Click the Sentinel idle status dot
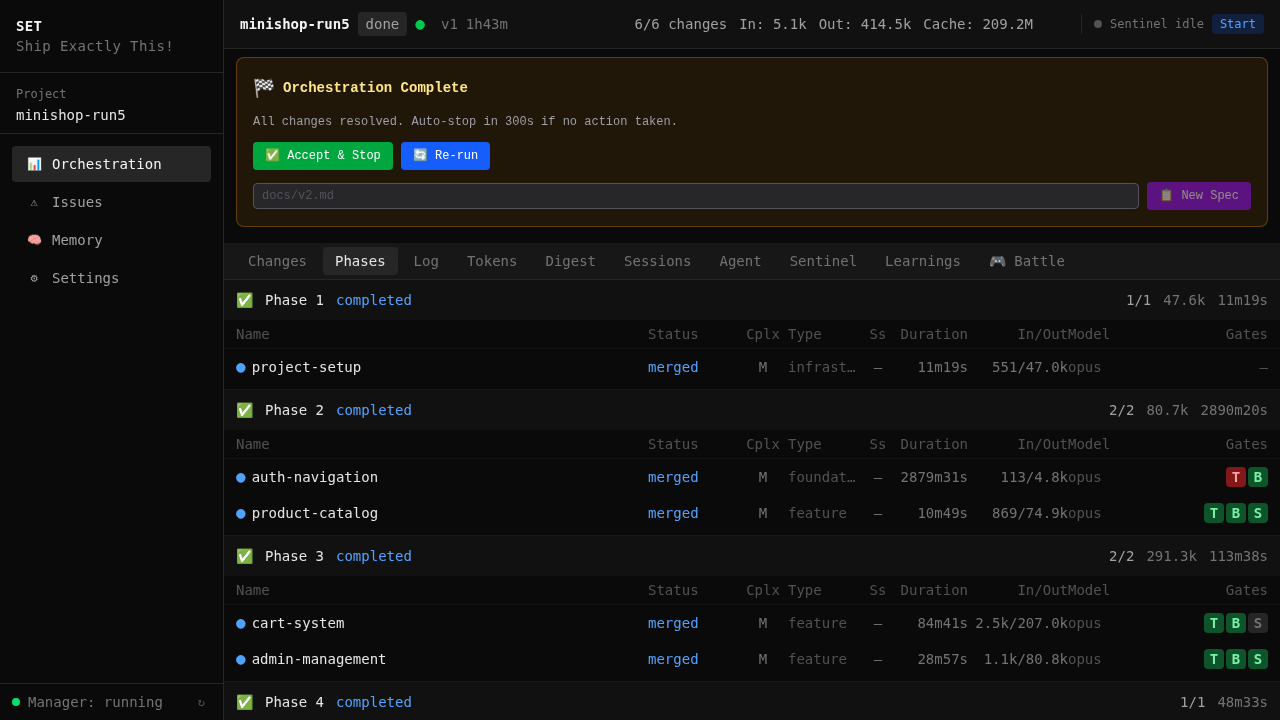The height and width of the screenshot is (720, 1280). coord(1096,24)
